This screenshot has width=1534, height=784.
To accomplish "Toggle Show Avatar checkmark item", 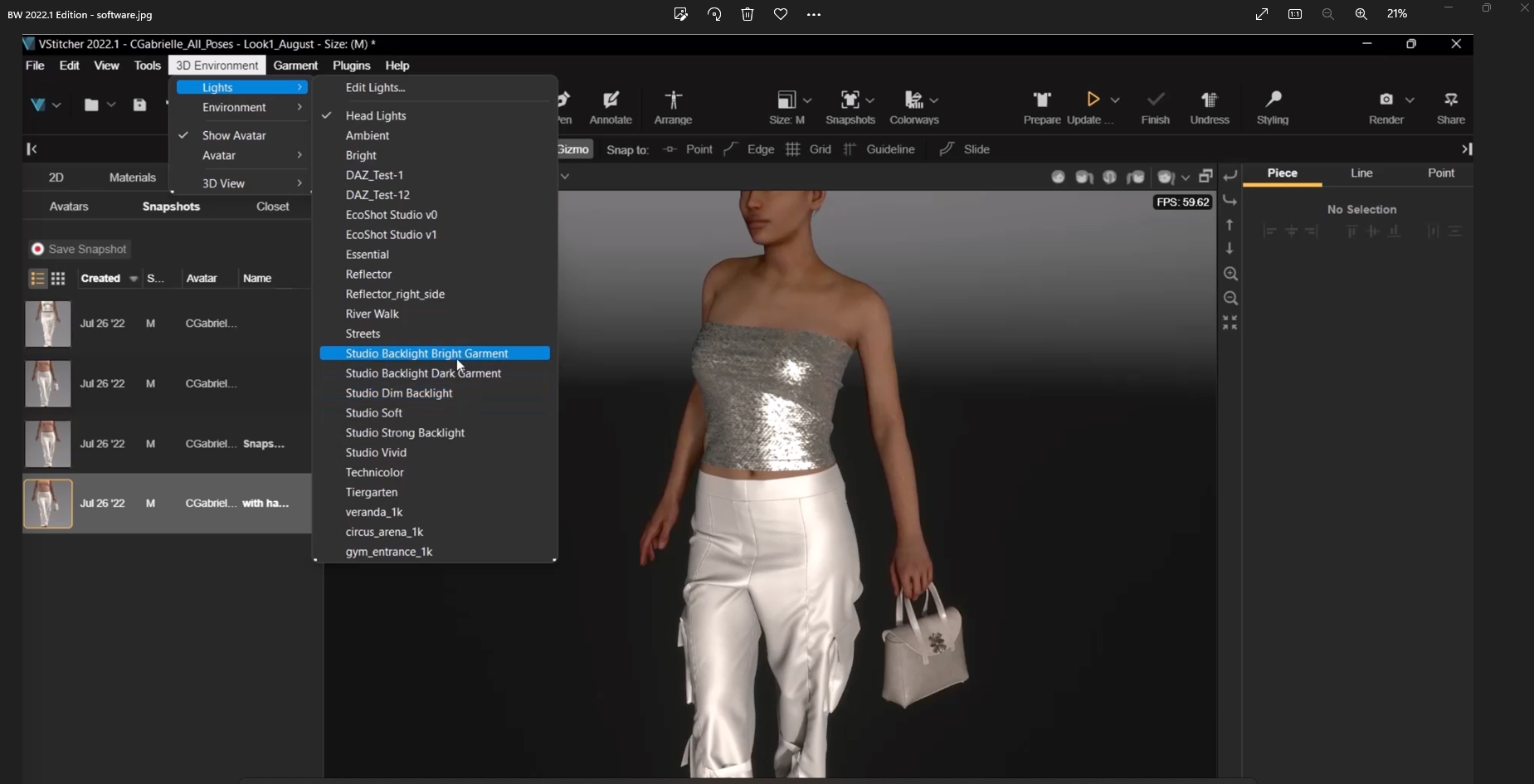I will tap(234, 135).
